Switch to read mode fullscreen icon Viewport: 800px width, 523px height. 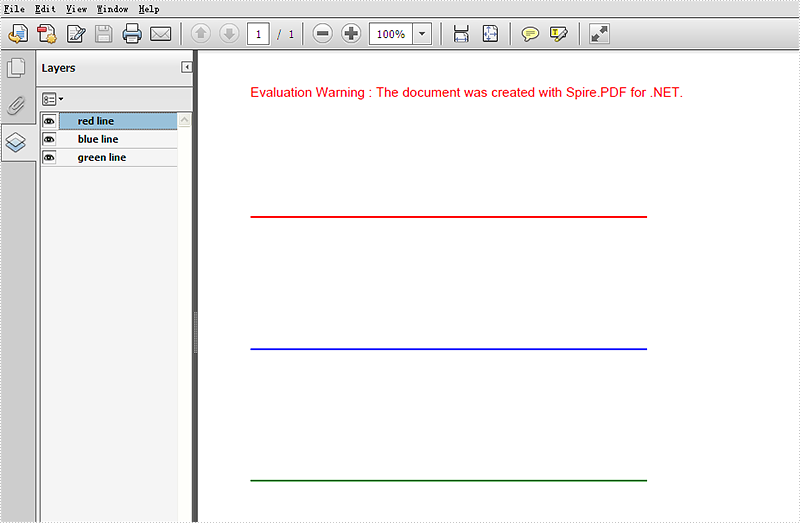[599, 34]
